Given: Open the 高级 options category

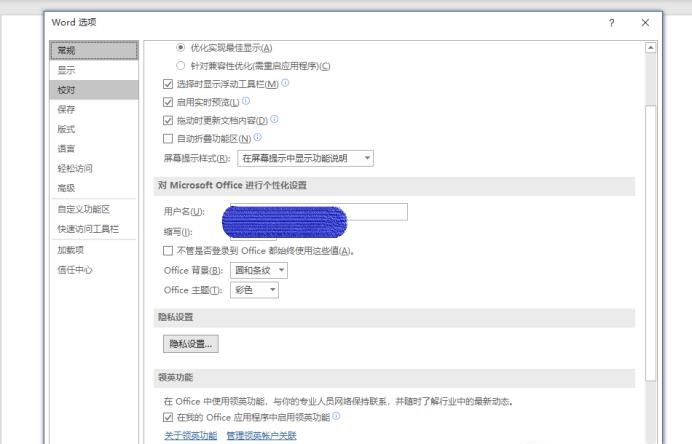Looking at the screenshot, I should tap(94, 188).
